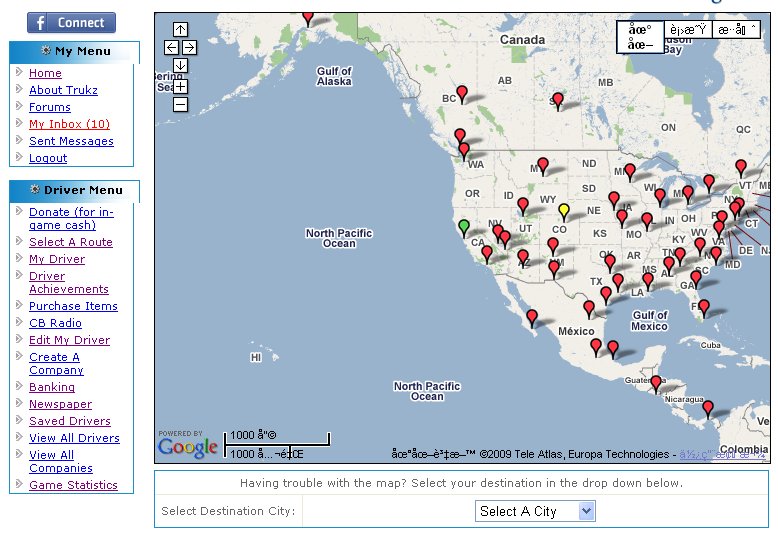Click the red marker in southern California

(x=487, y=254)
